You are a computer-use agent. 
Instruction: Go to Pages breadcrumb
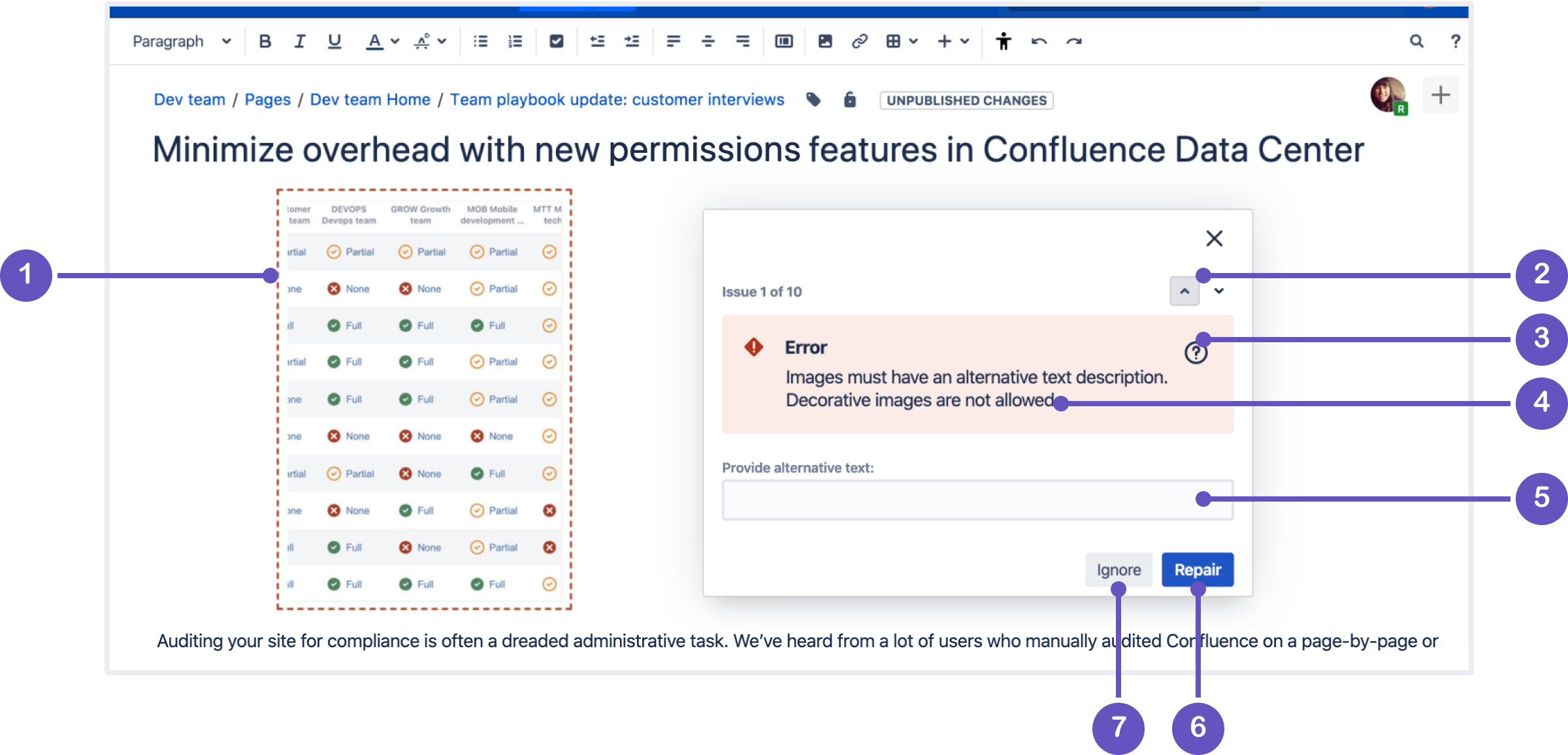(x=267, y=100)
